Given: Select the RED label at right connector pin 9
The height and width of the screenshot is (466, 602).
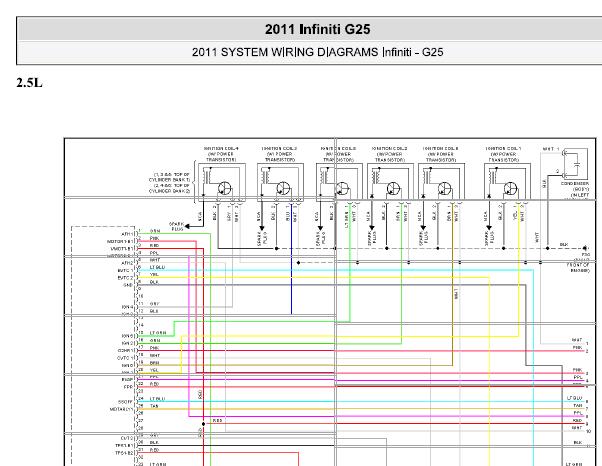Looking at the screenshot, I should pyautogui.click(x=578, y=420).
